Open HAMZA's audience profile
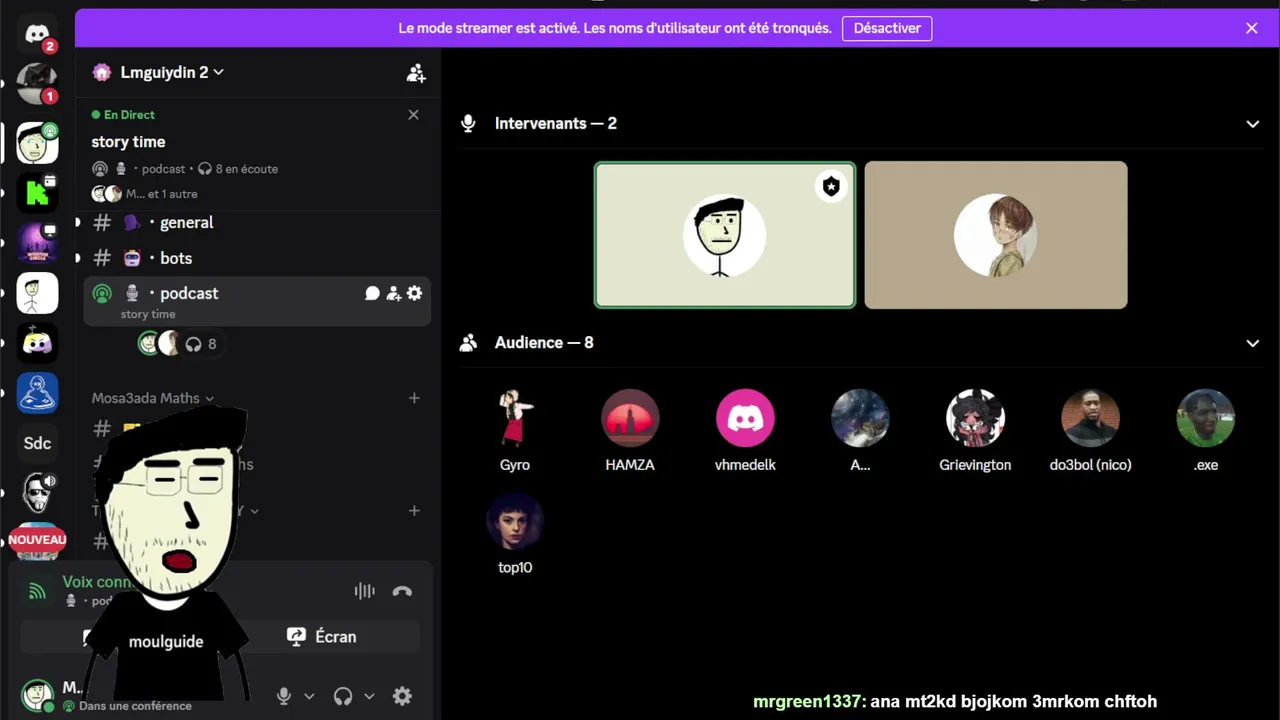1280x720 pixels. (630, 430)
